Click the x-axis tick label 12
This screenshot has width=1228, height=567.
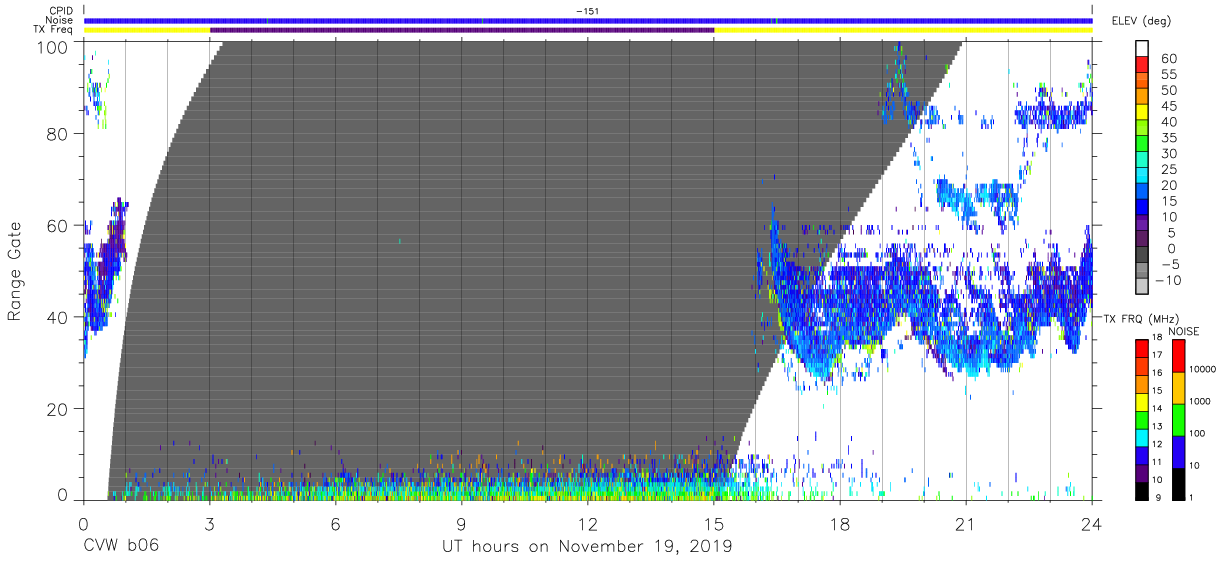(x=587, y=525)
